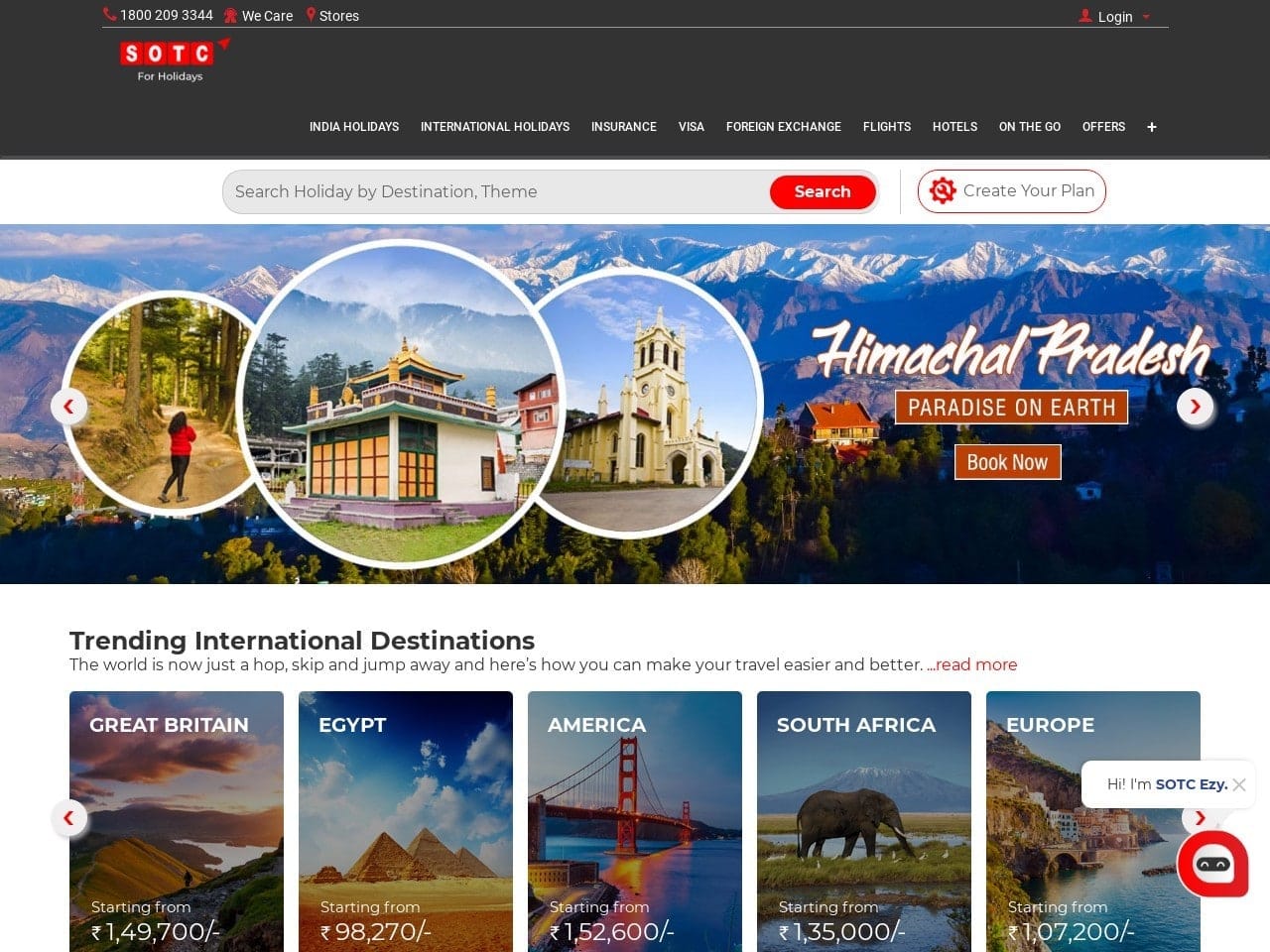
Task: Open the SOTC Ezy chatbot icon
Action: pyautogui.click(x=1212, y=864)
